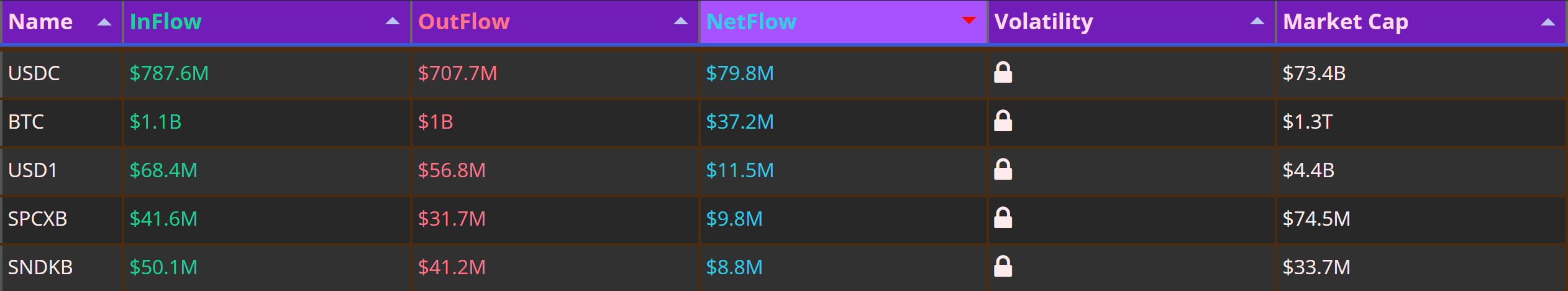Click the red NetFlow descending sort arrow
1568x291 pixels.
click(969, 21)
